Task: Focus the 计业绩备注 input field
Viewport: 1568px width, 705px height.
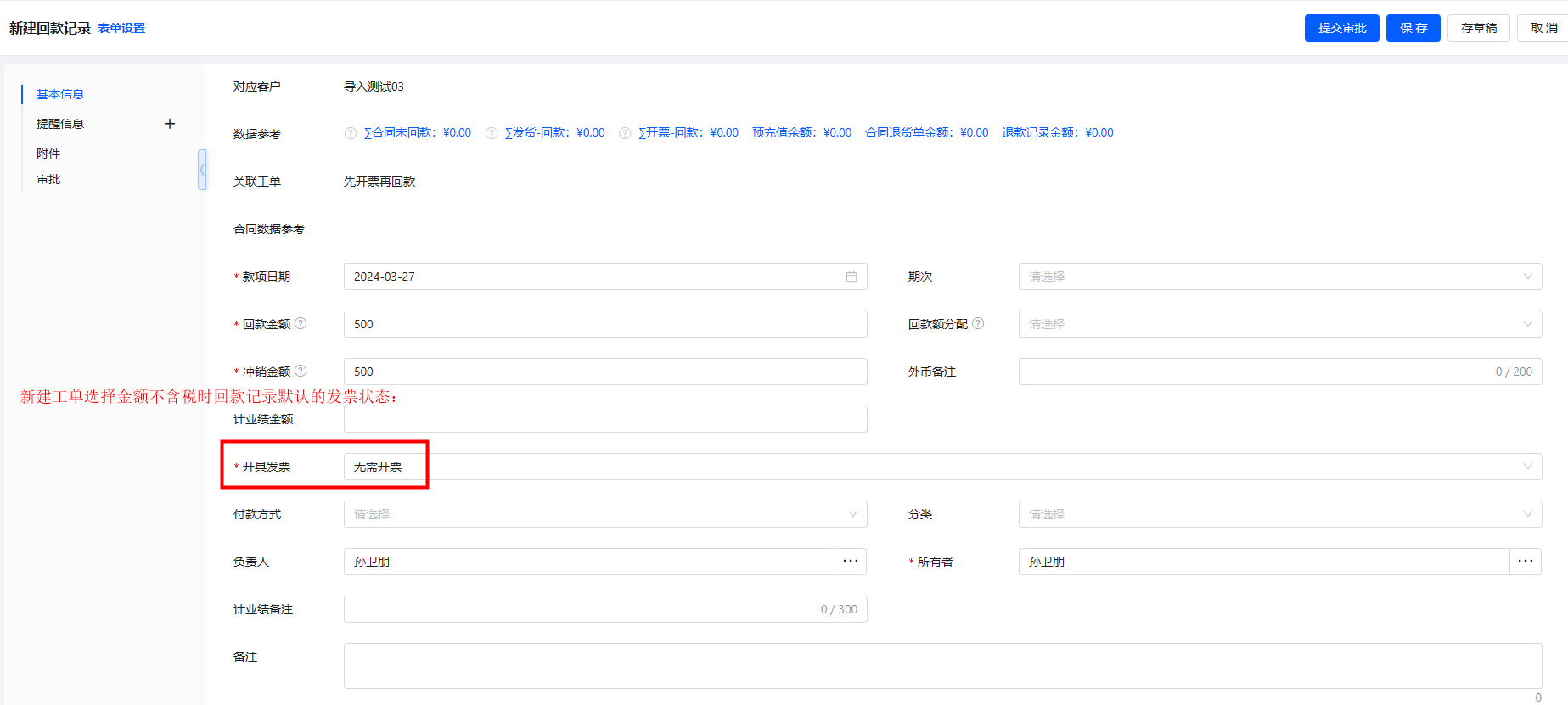Action: point(605,609)
